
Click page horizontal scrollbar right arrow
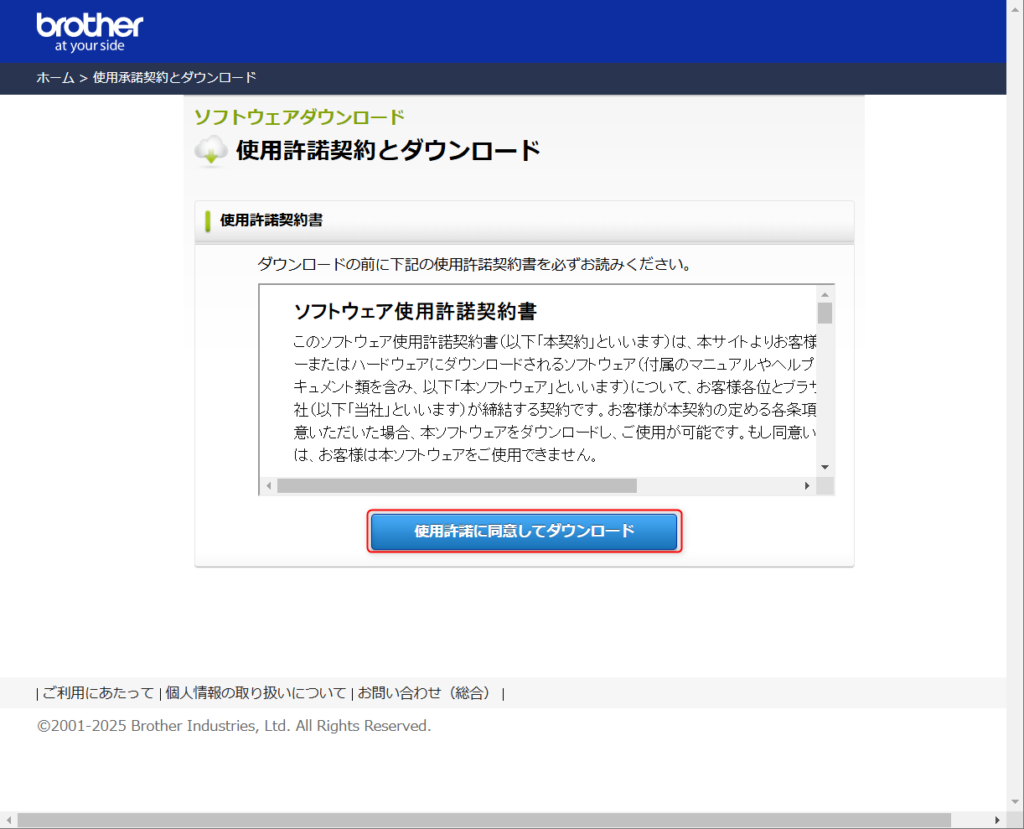click(x=997, y=820)
